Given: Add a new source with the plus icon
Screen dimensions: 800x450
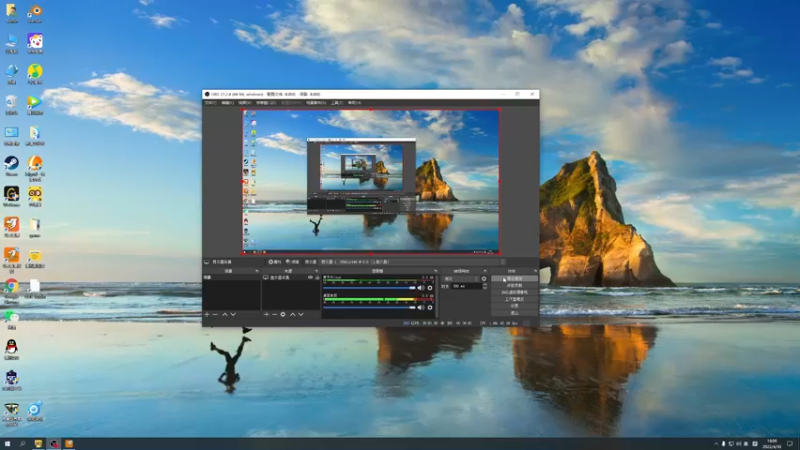Looking at the screenshot, I should click(x=266, y=314).
